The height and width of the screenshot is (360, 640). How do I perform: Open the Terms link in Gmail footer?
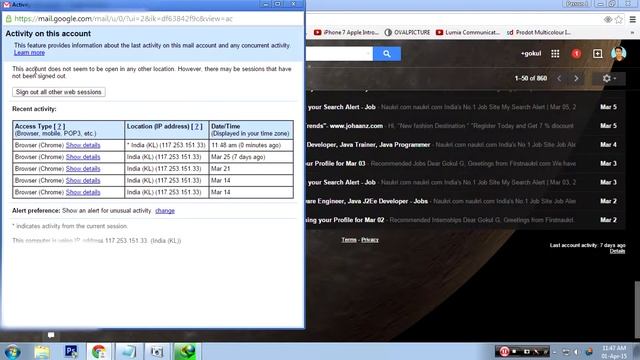[349, 240]
